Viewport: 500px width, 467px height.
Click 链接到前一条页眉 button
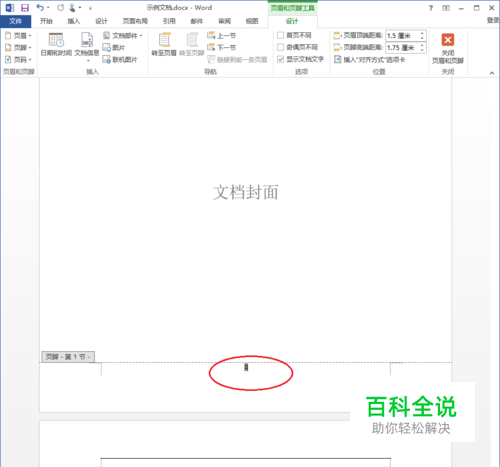[237, 59]
